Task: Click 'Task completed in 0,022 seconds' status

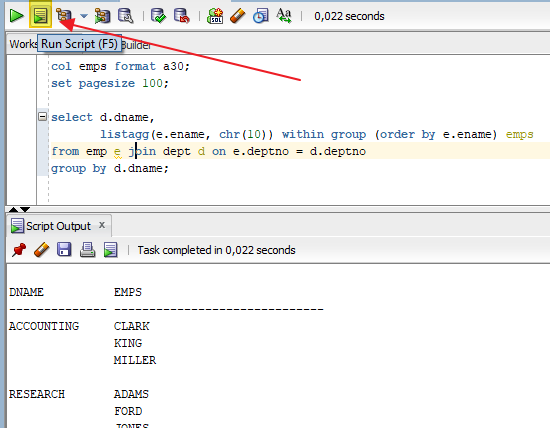Action: click(216, 250)
